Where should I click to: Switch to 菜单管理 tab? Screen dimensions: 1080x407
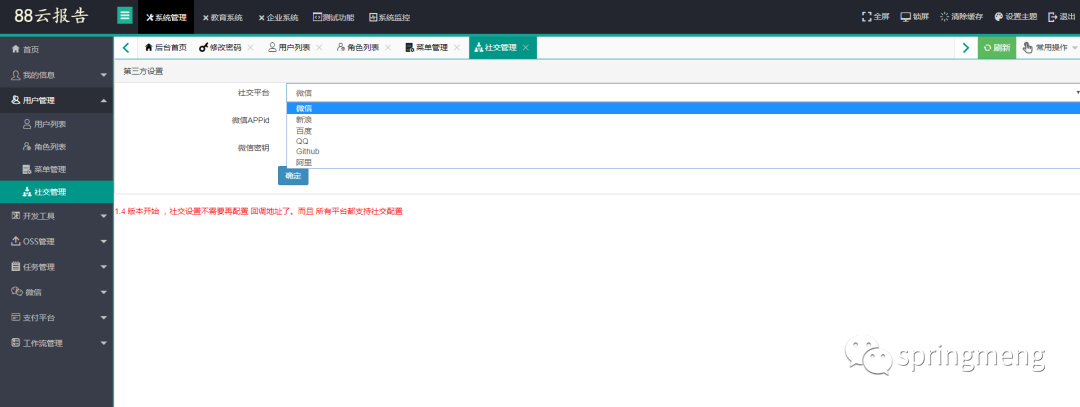[x=427, y=48]
